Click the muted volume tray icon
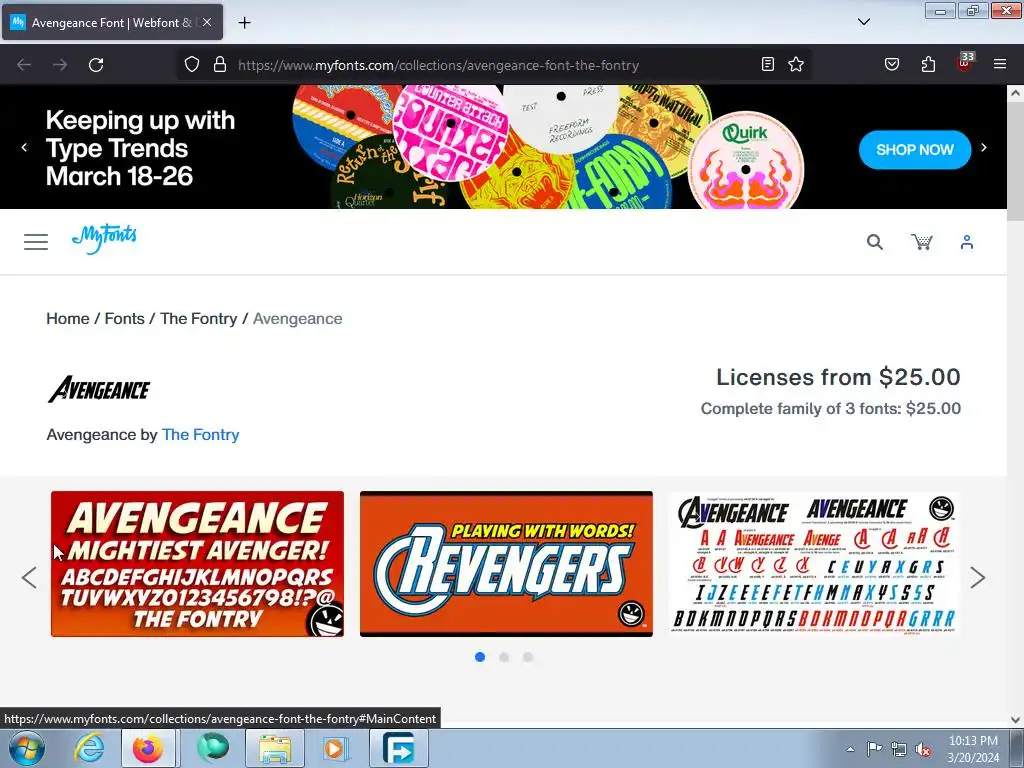 [x=923, y=749]
